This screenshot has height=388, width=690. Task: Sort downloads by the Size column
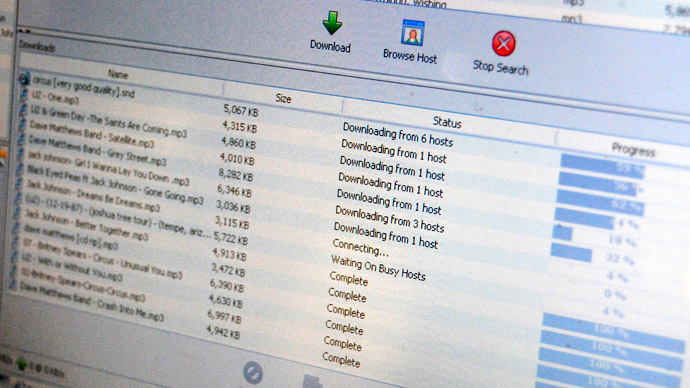(283, 99)
